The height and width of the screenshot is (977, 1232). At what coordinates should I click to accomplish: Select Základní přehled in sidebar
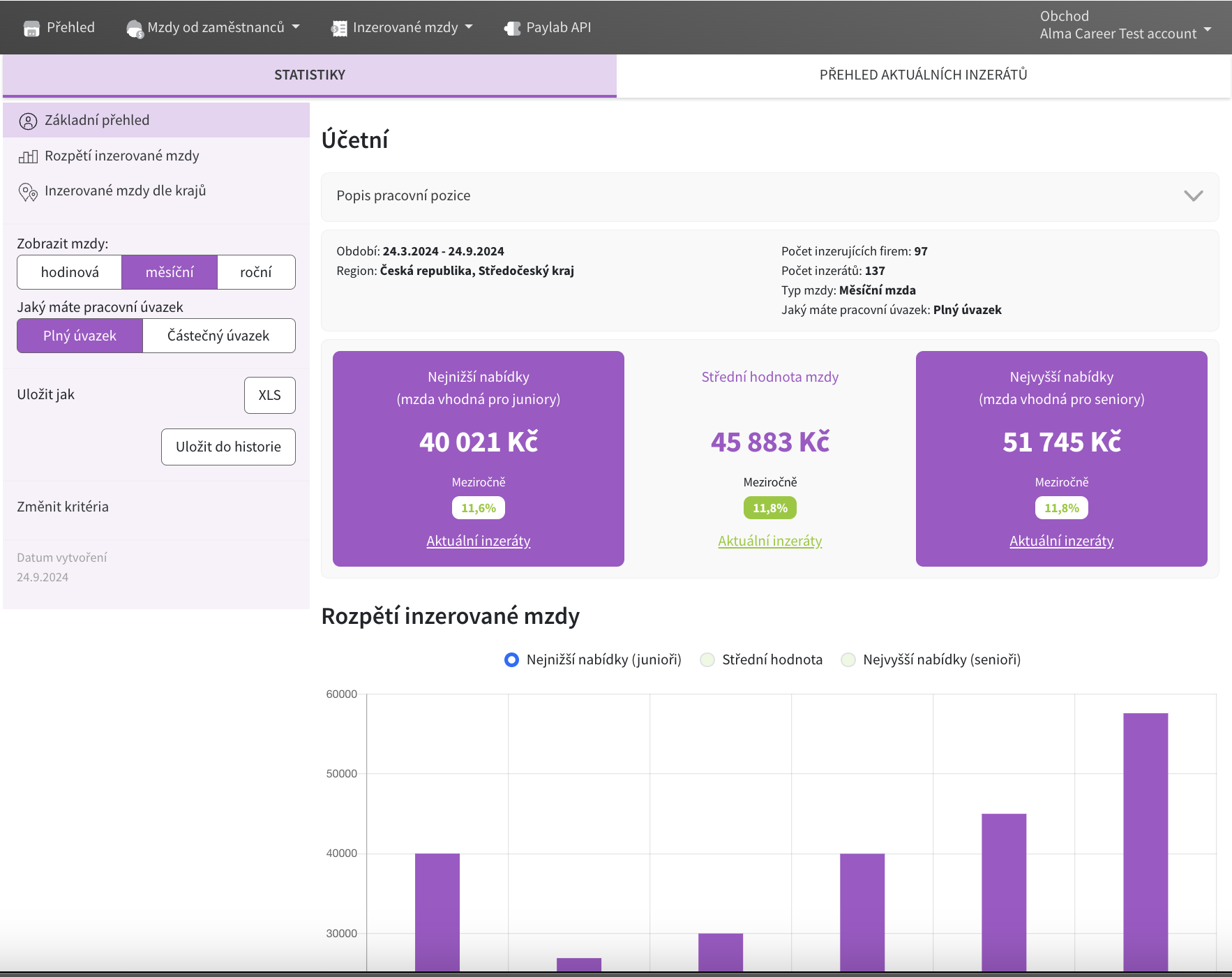tap(156, 120)
